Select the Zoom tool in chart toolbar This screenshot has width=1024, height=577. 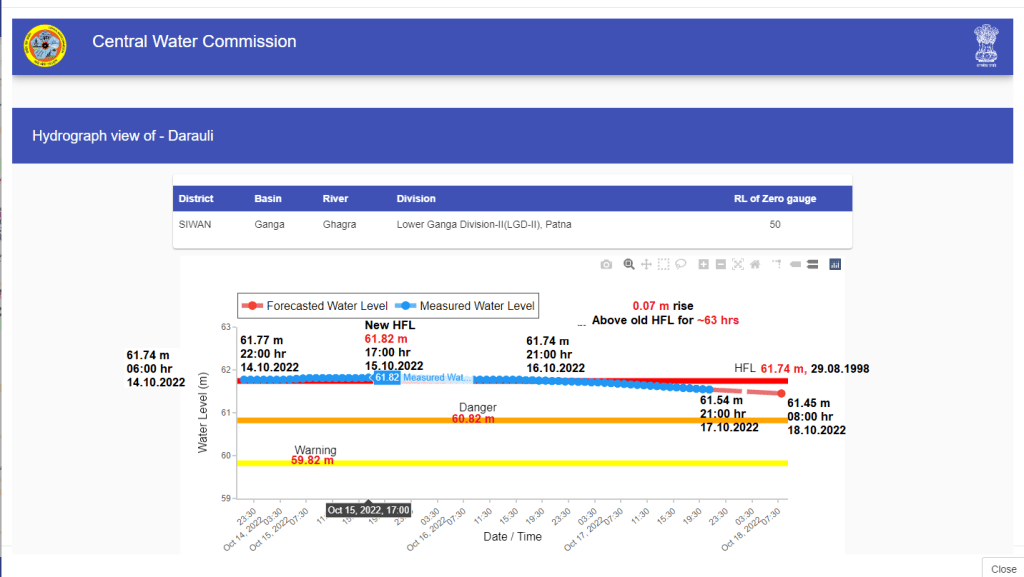(x=629, y=264)
